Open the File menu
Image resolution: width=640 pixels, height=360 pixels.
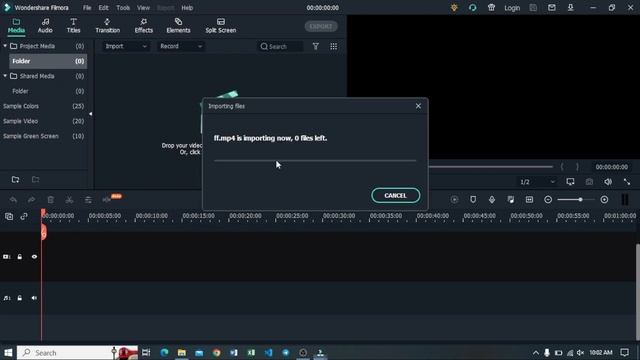click(87, 8)
